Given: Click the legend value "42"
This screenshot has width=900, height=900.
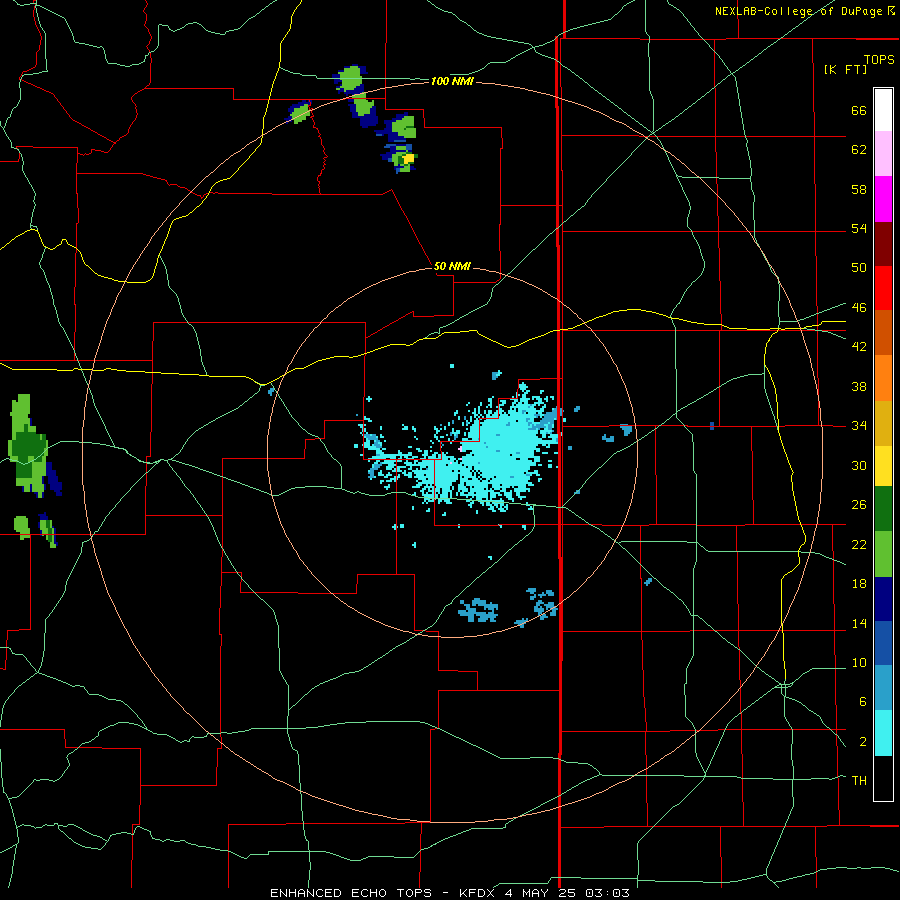Looking at the screenshot, I should (859, 347).
